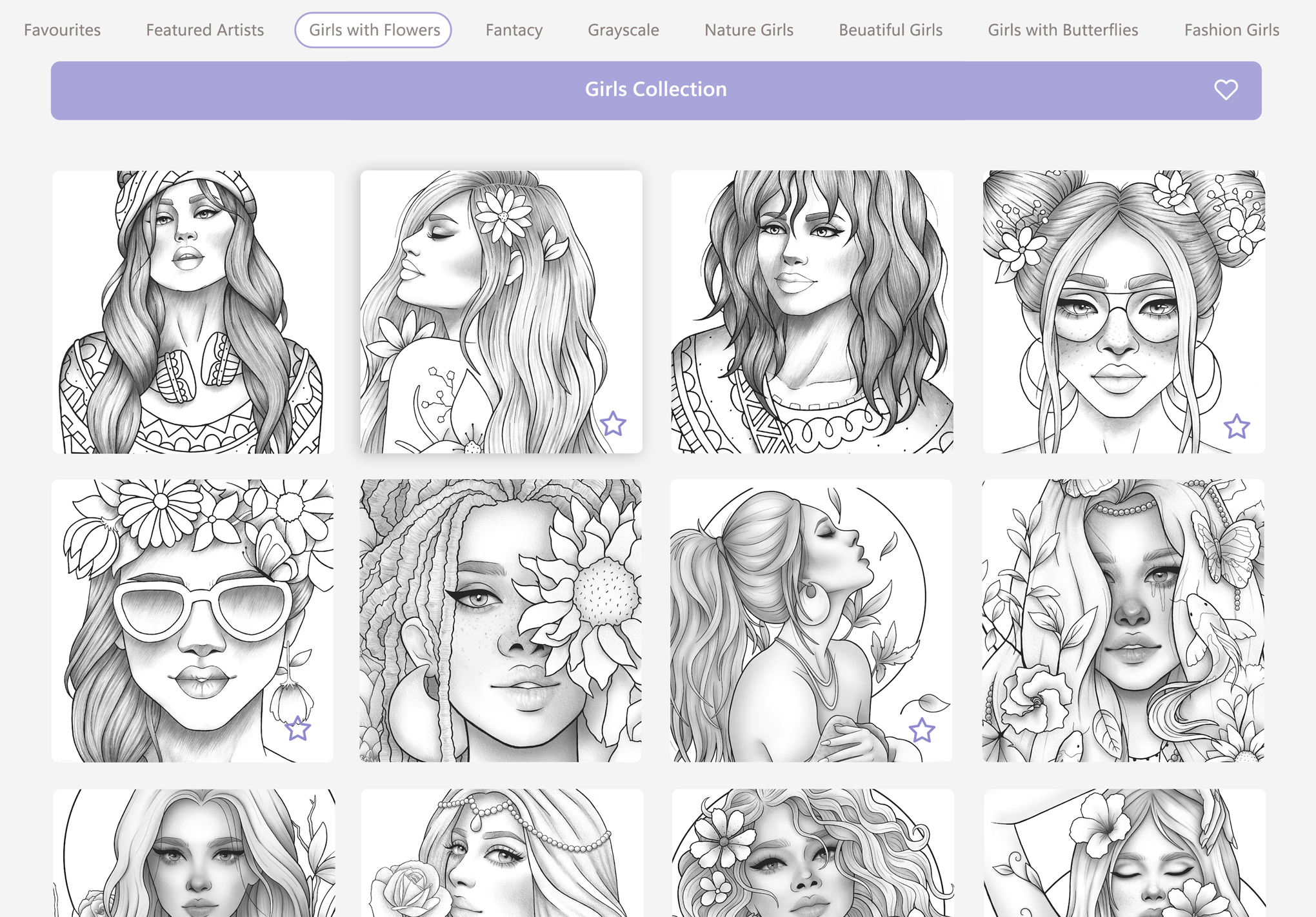Image resolution: width=1316 pixels, height=917 pixels.
Task: Click the star on ponytail profile girl
Action: click(x=922, y=731)
